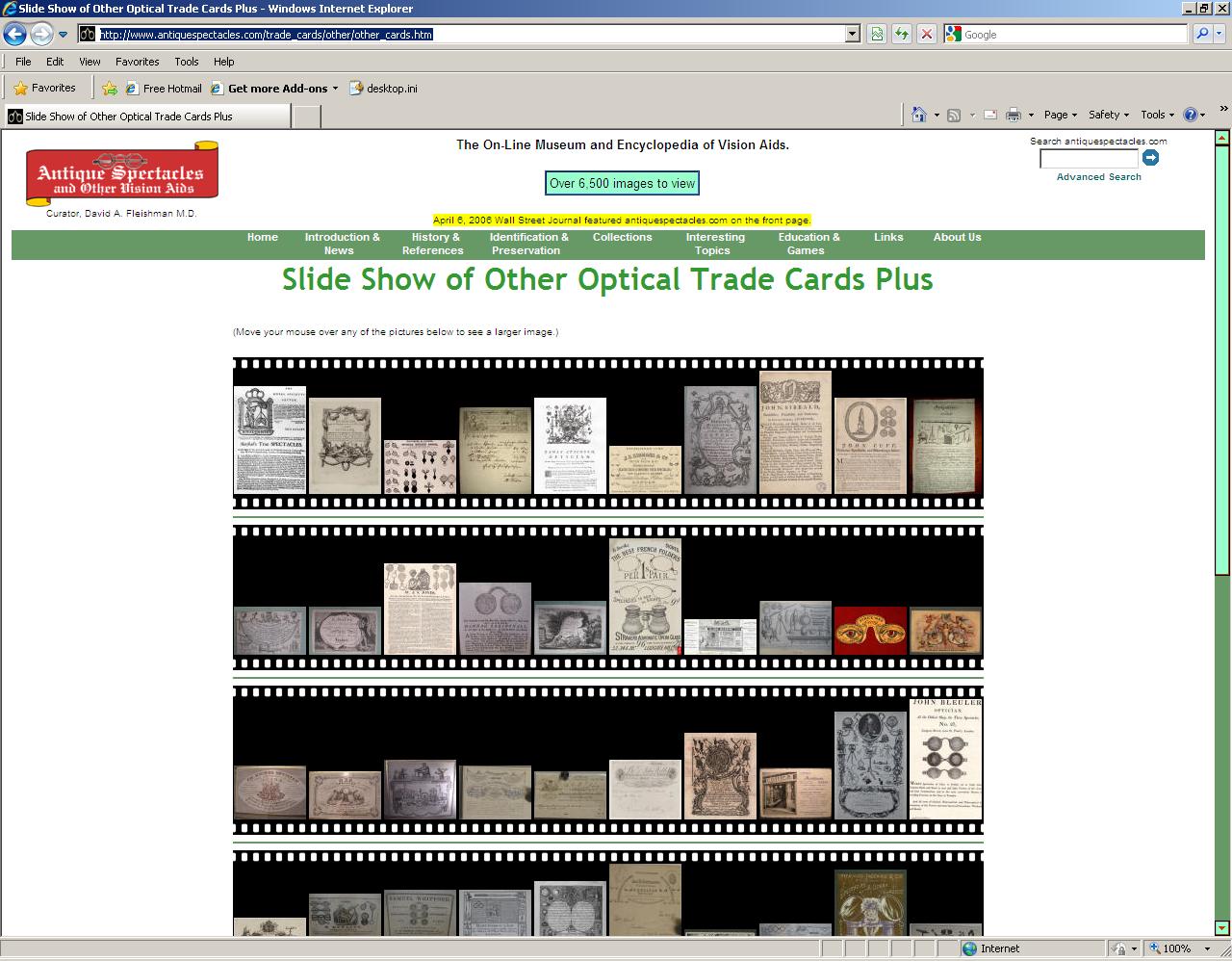Click the RSS feeds icon
Viewport: 1232px width, 961px height.
click(954, 115)
